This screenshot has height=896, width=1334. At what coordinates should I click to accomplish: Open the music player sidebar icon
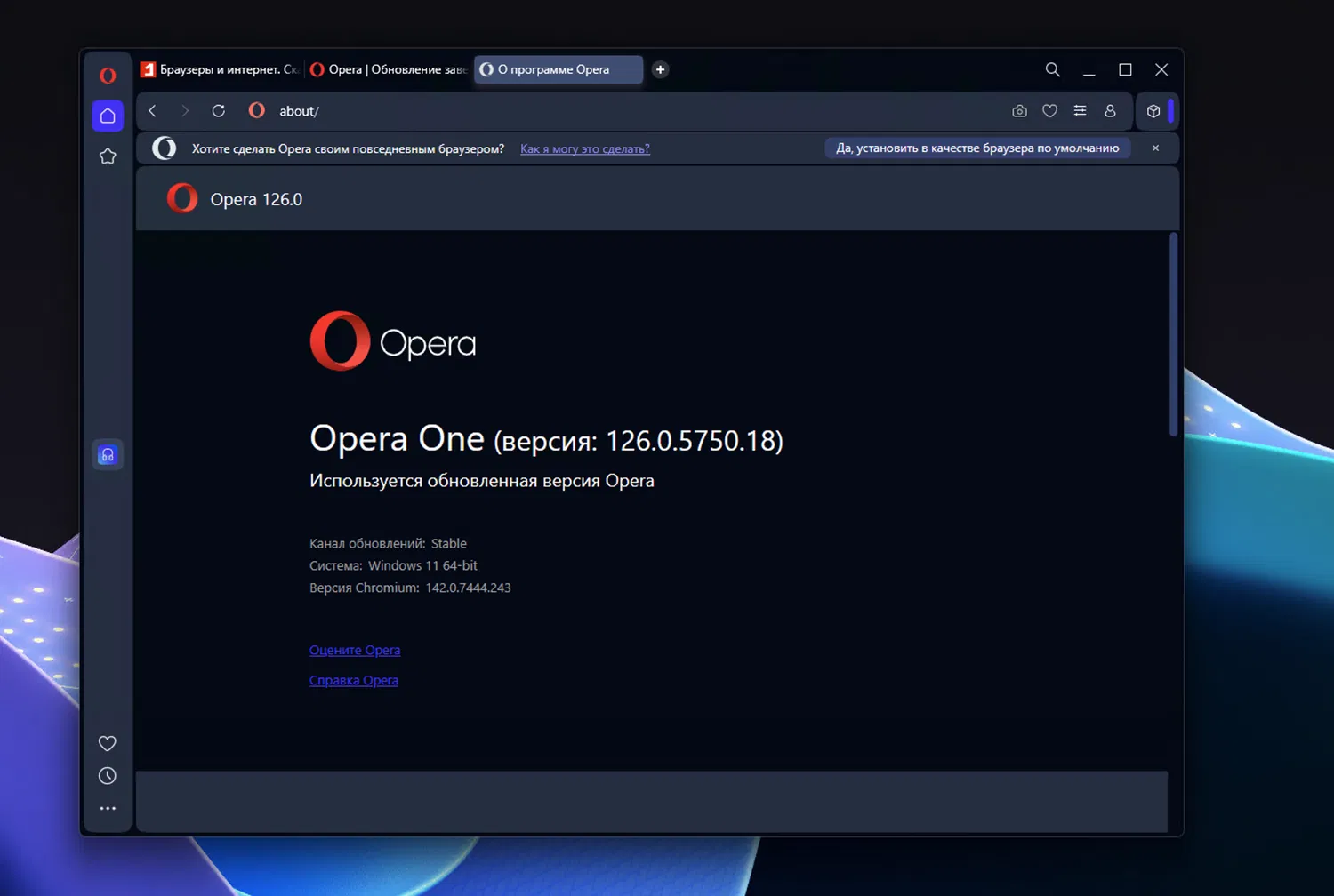108,455
